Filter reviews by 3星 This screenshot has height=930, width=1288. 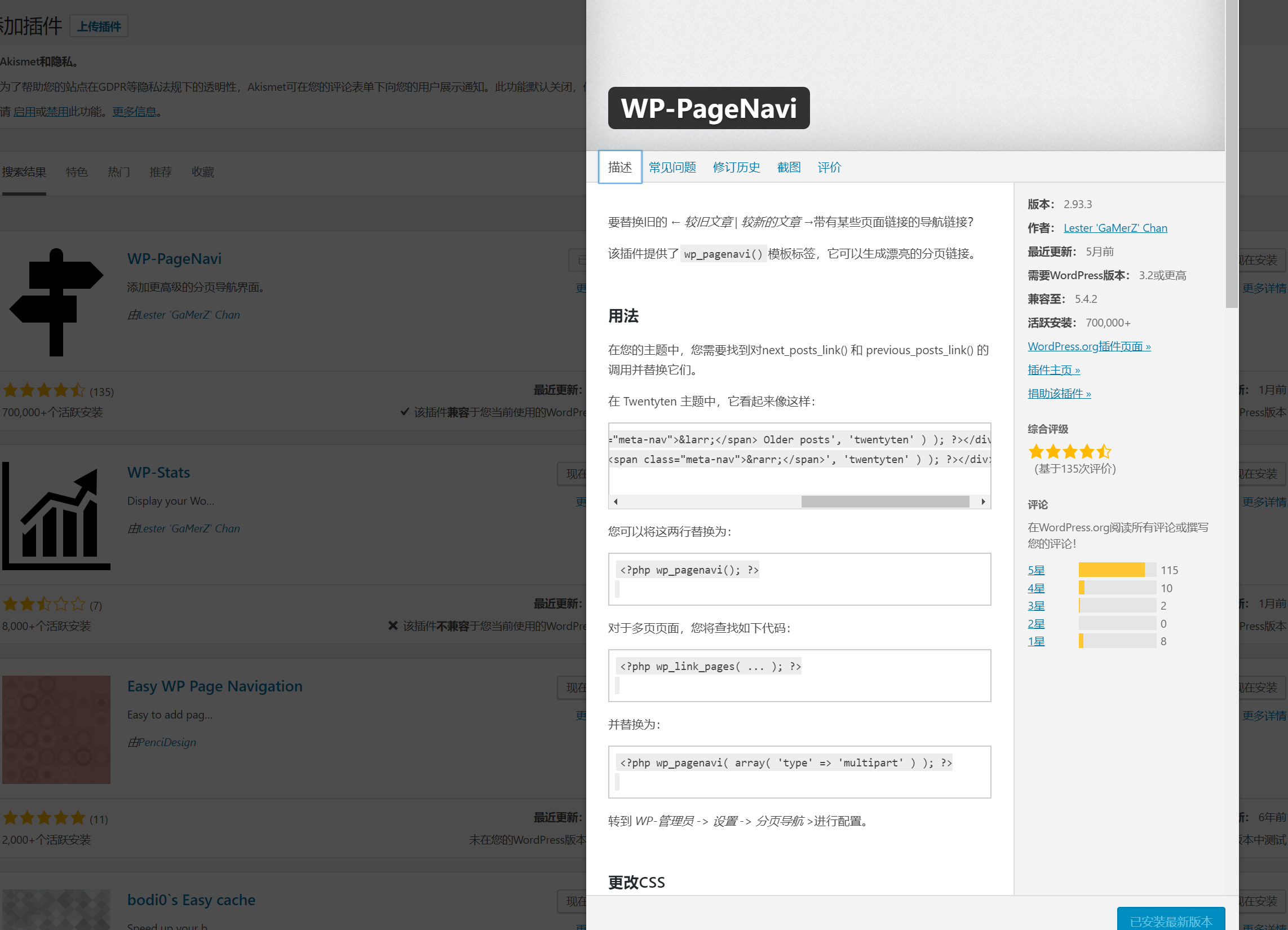tap(1037, 606)
